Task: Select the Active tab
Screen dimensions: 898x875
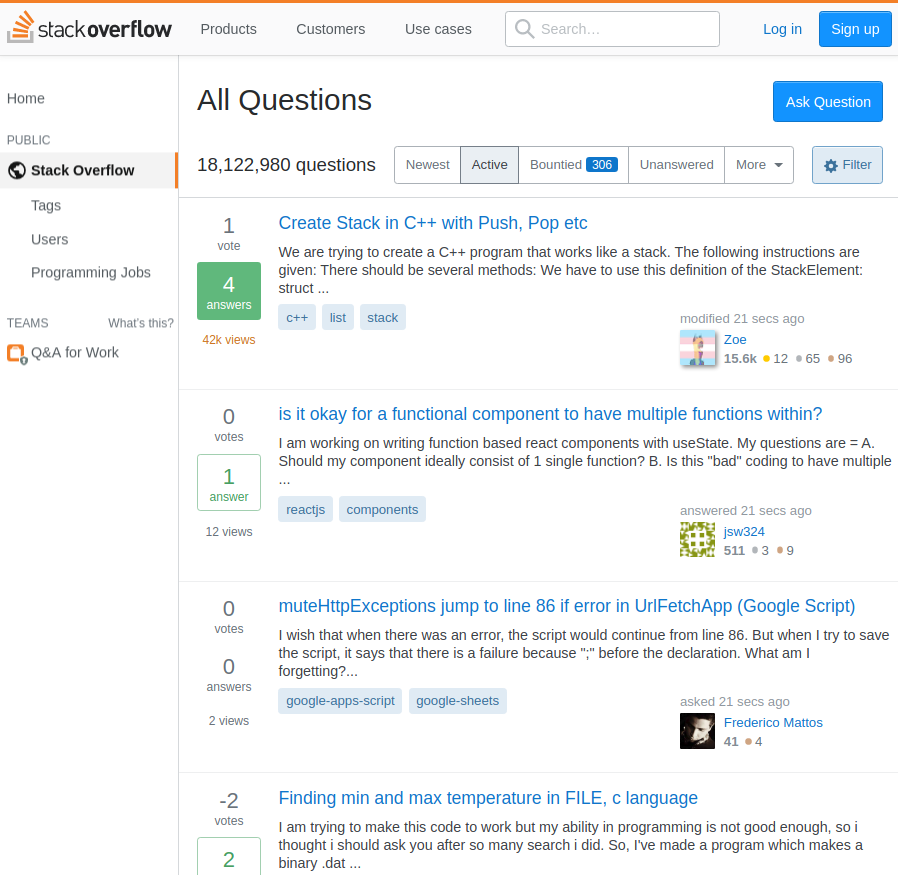Action: pyautogui.click(x=489, y=165)
